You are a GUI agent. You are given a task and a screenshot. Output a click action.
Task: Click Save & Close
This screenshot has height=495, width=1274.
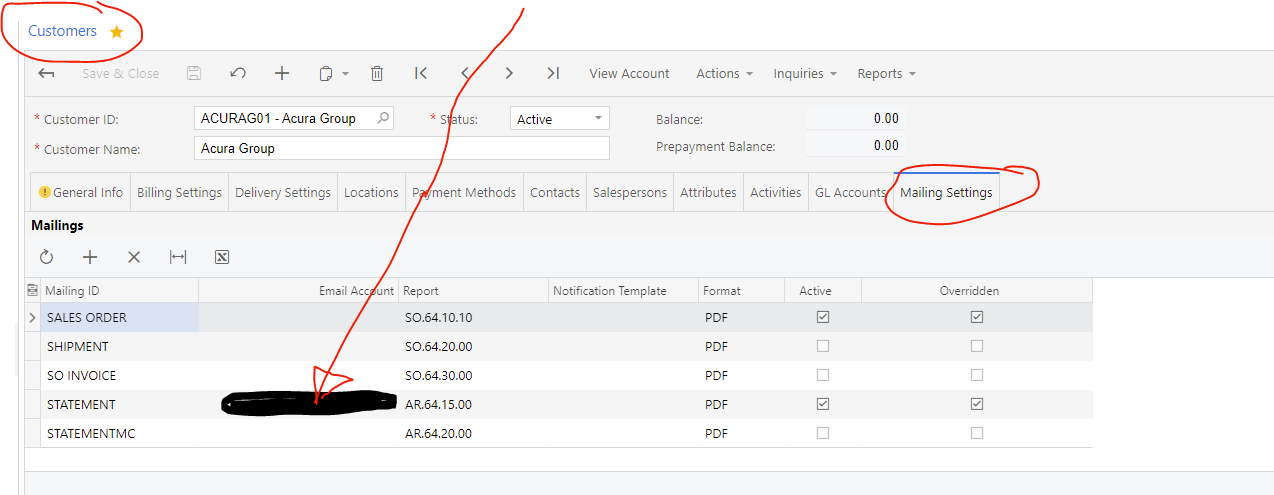(120, 73)
